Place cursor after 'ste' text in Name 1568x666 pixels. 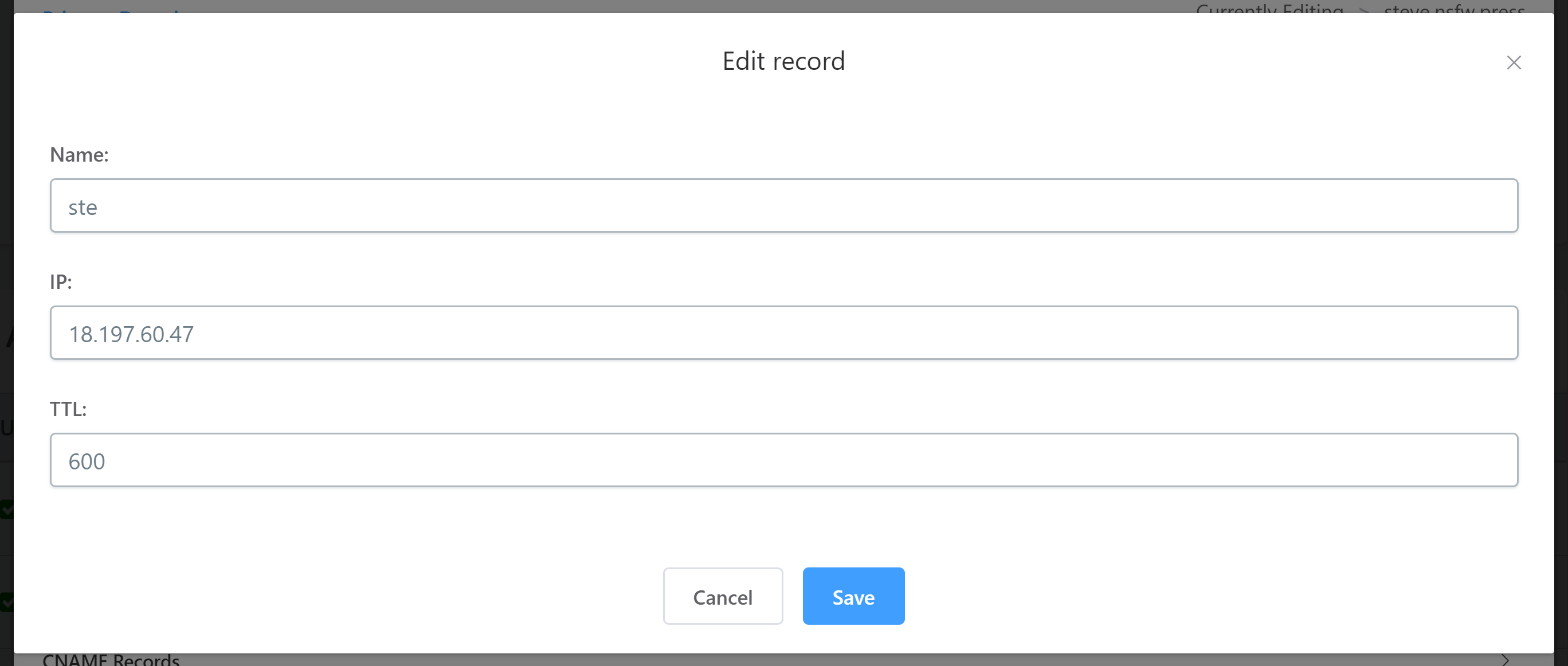coord(98,207)
